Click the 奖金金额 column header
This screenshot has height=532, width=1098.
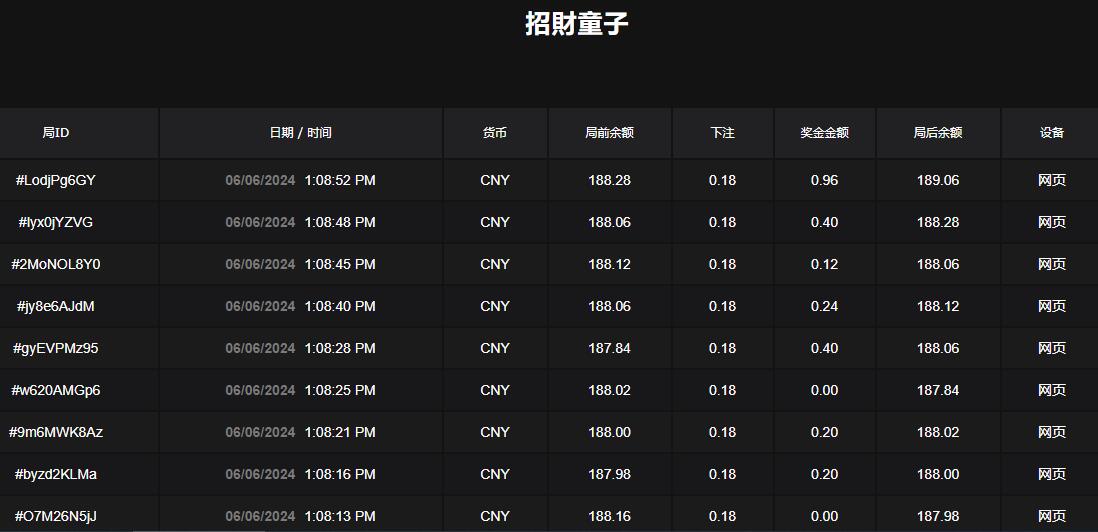[x=824, y=133]
